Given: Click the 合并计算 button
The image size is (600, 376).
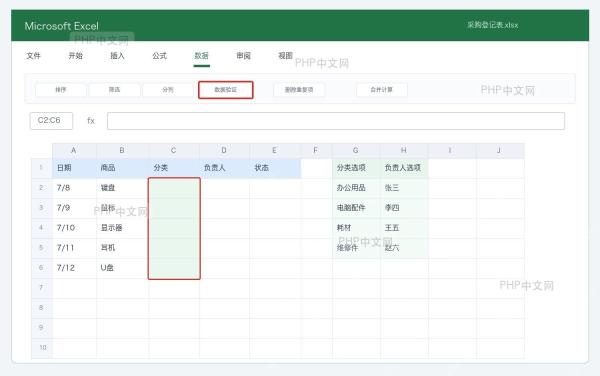Looking at the screenshot, I should tap(382, 90).
